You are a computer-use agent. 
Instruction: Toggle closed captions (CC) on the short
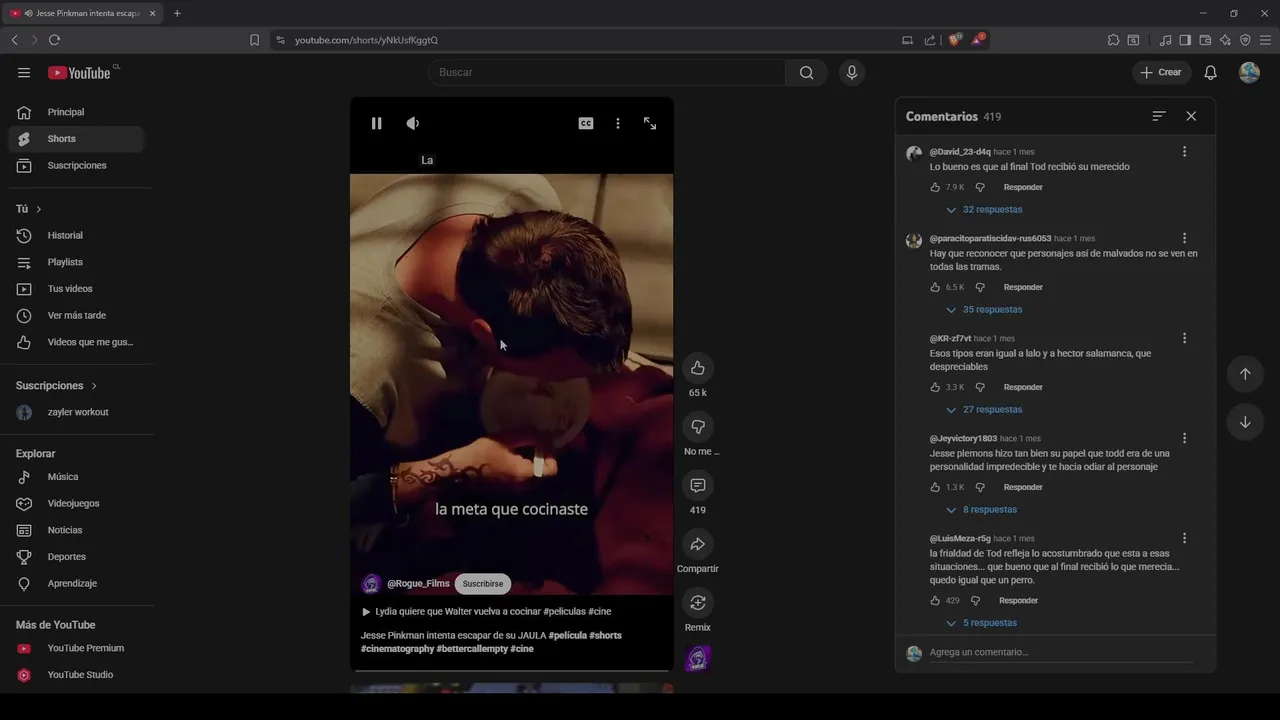[586, 123]
